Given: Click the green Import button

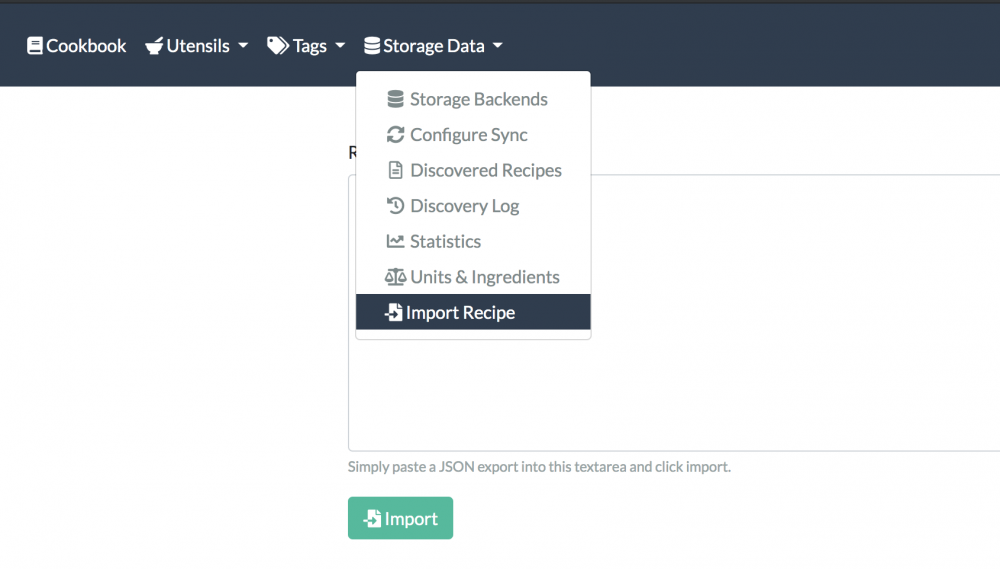Looking at the screenshot, I should 401,518.
